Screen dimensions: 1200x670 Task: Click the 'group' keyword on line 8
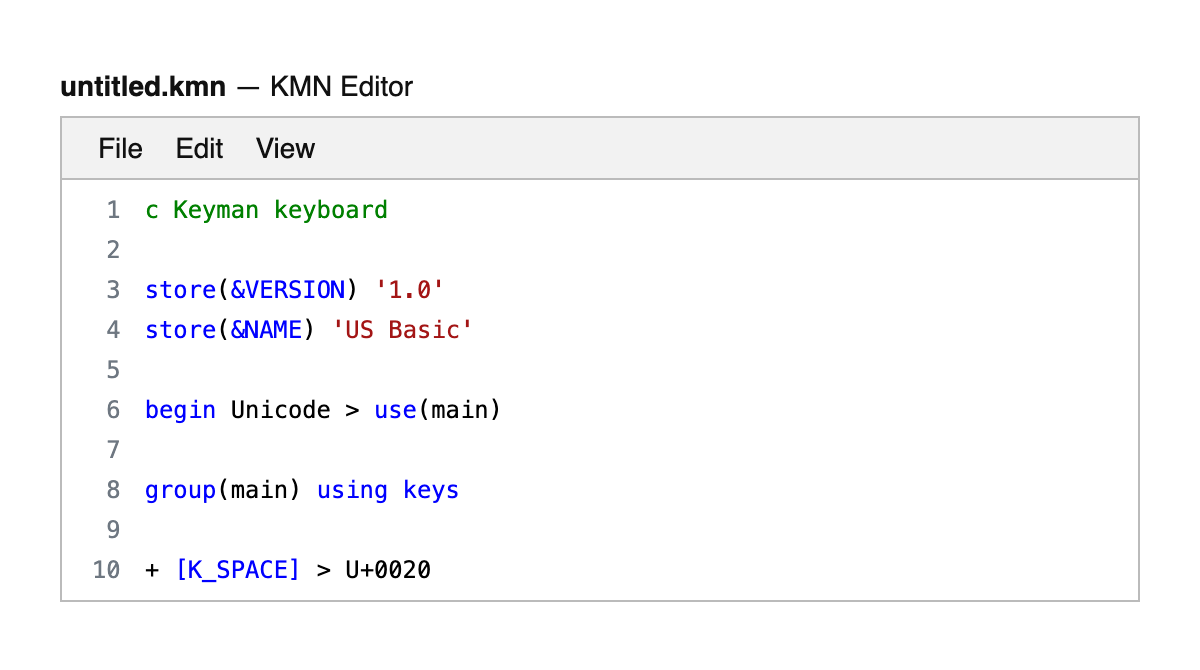click(180, 490)
